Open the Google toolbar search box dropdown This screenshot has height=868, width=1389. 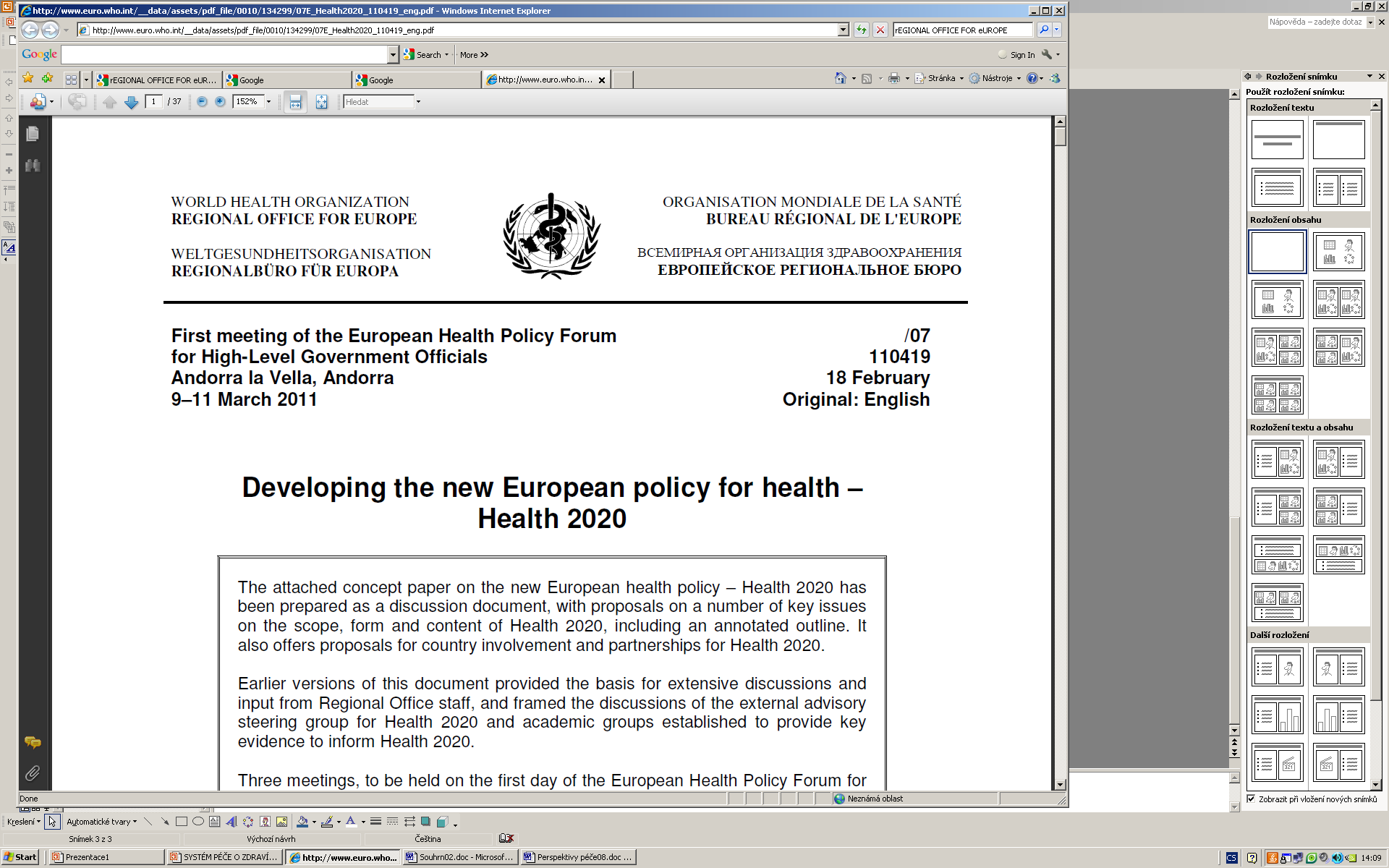tap(393, 55)
